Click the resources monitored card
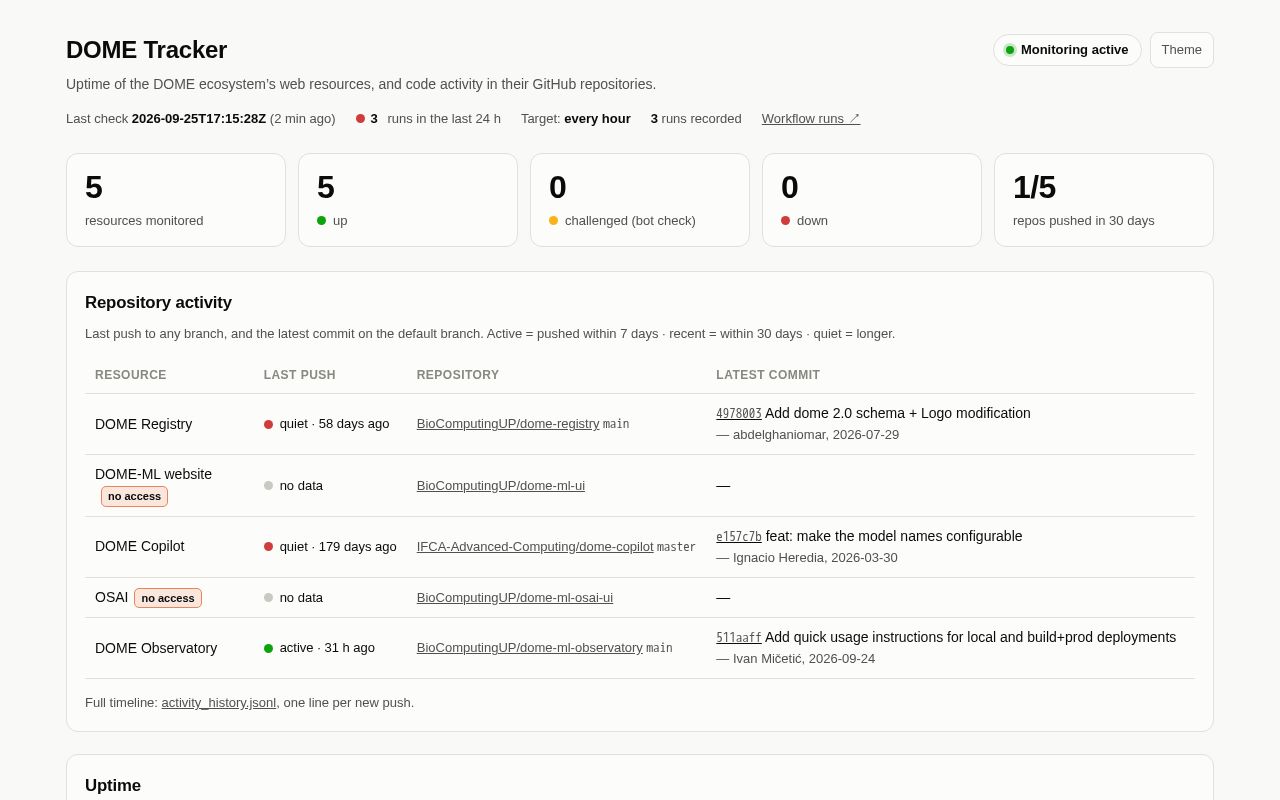This screenshot has width=1280, height=800. (x=176, y=200)
